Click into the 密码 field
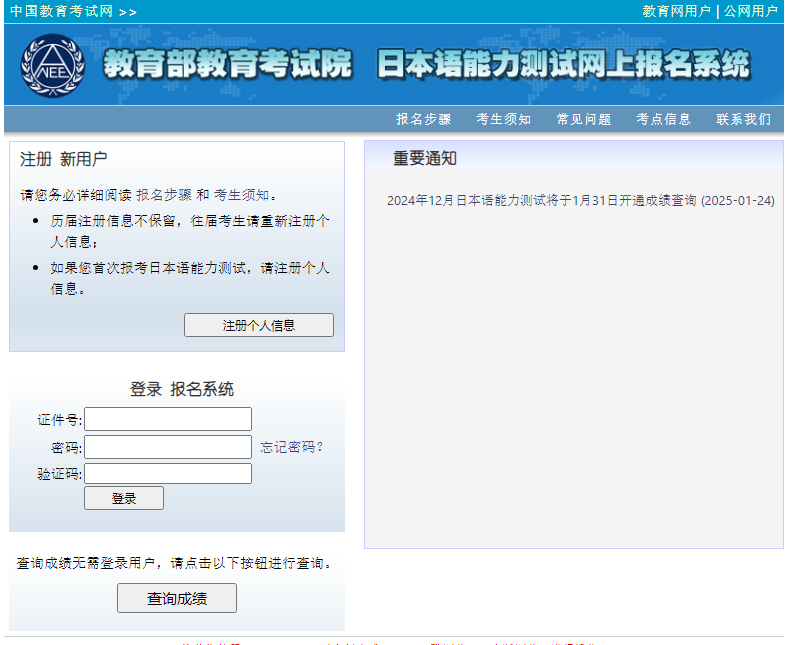The width and height of the screenshot is (797, 645). coord(168,447)
